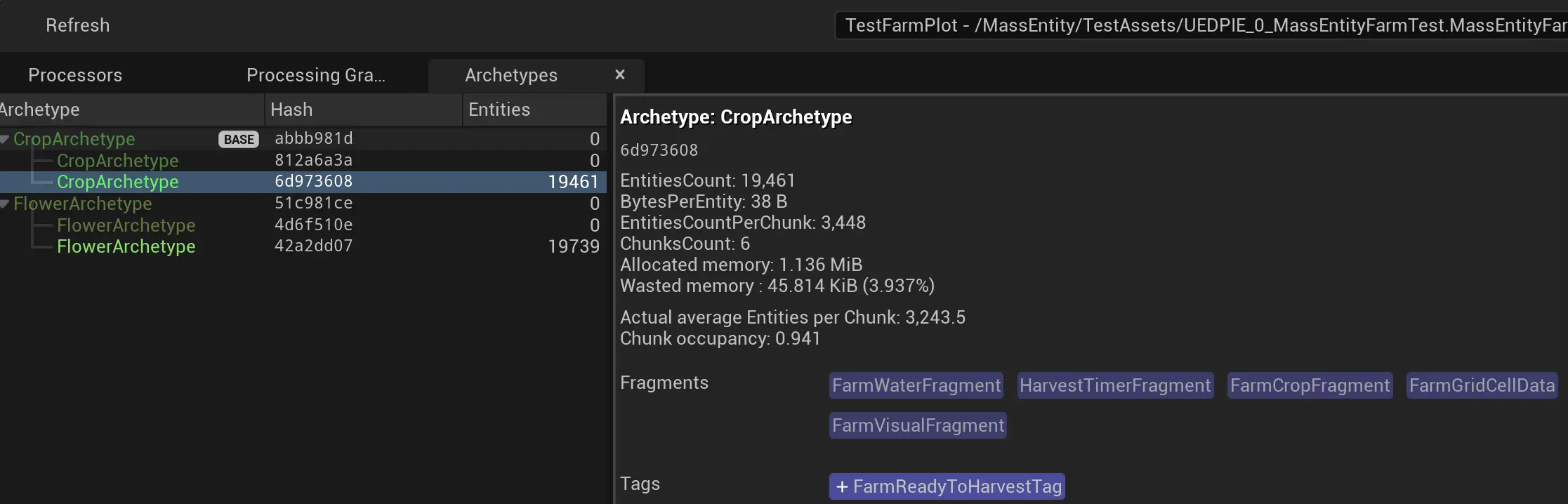This screenshot has height=504, width=1568.
Task: Switch to the Processors tab
Action: click(75, 75)
